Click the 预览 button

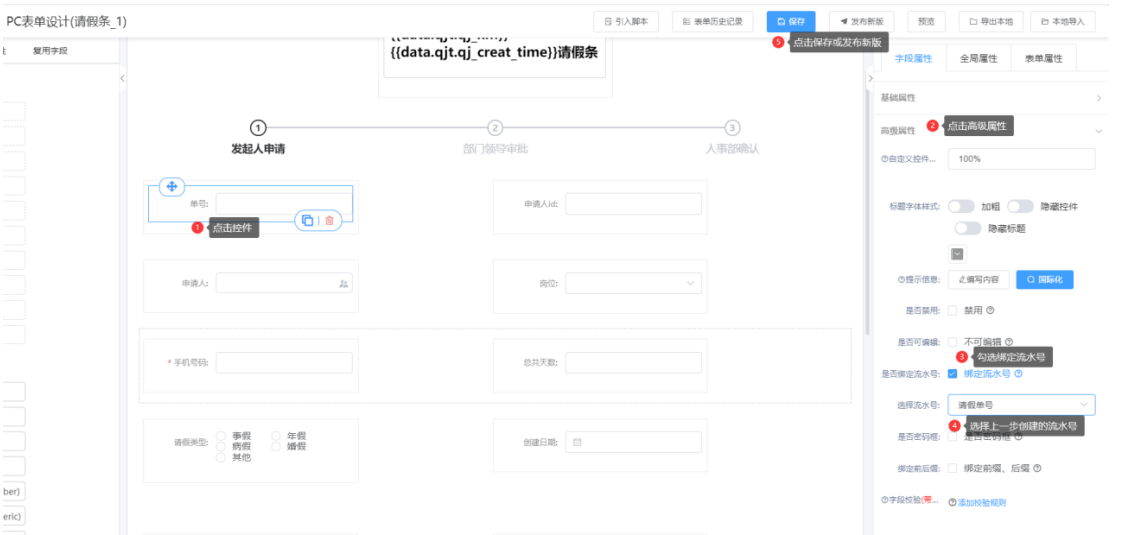pos(926,21)
